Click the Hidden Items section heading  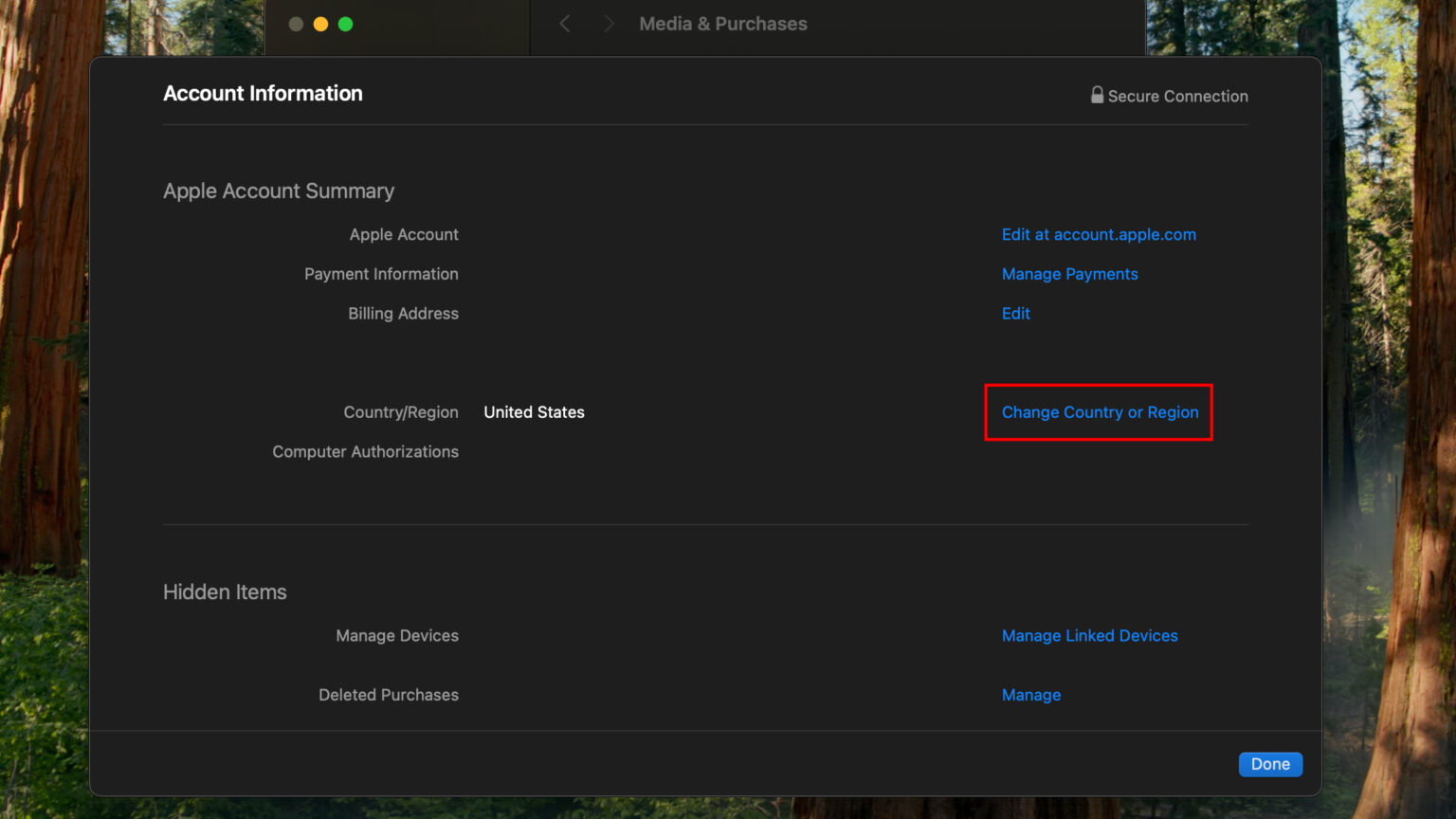click(225, 591)
